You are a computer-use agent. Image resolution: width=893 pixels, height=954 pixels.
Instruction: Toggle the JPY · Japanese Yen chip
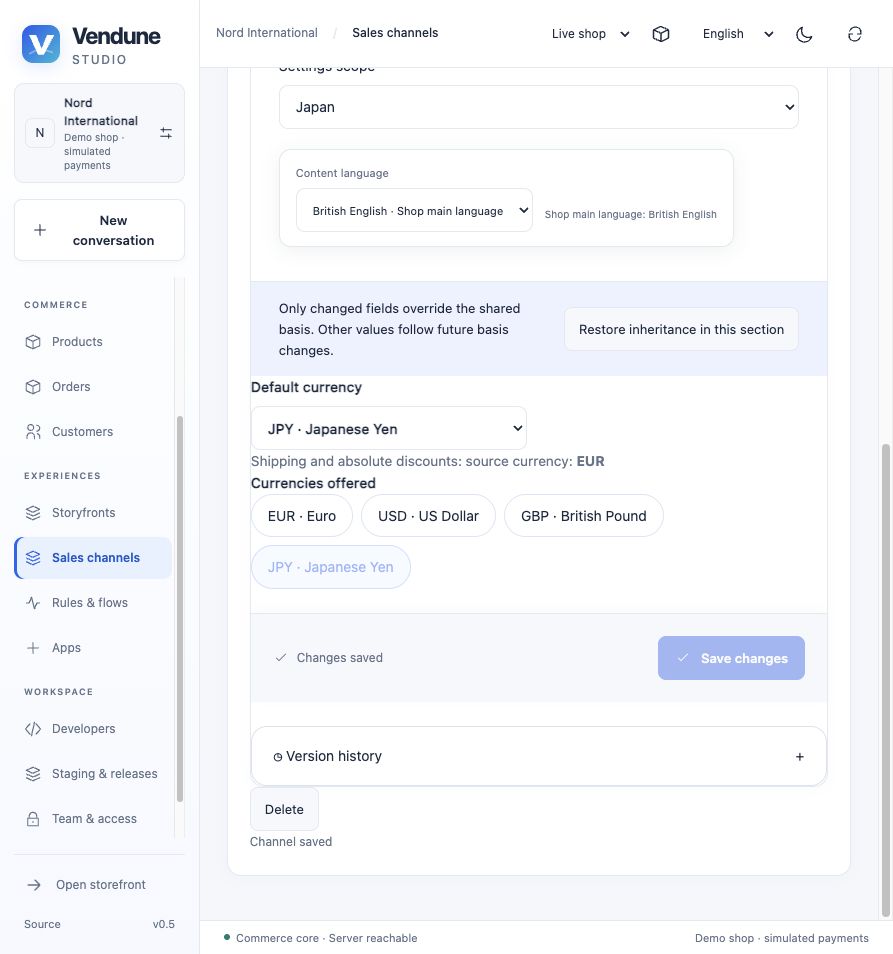pyautogui.click(x=331, y=567)
